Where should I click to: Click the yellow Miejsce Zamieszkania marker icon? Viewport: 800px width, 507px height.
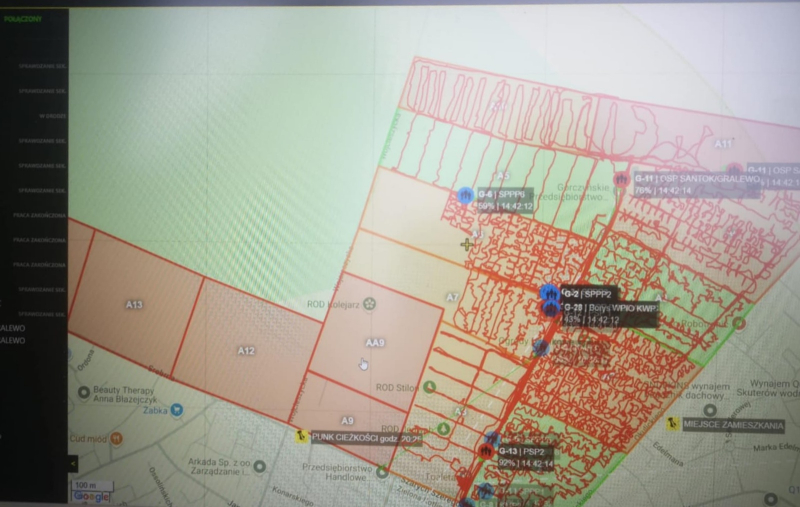673,423
